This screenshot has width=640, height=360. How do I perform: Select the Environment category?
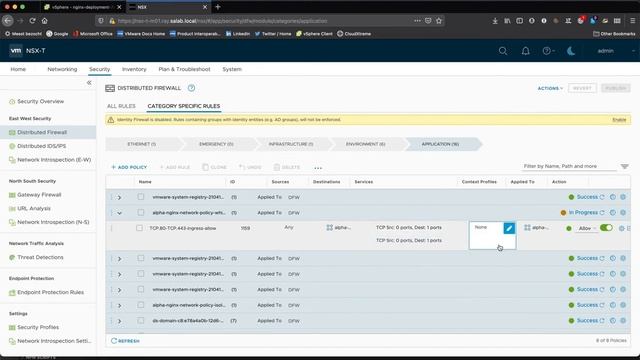tap(365, 144)
